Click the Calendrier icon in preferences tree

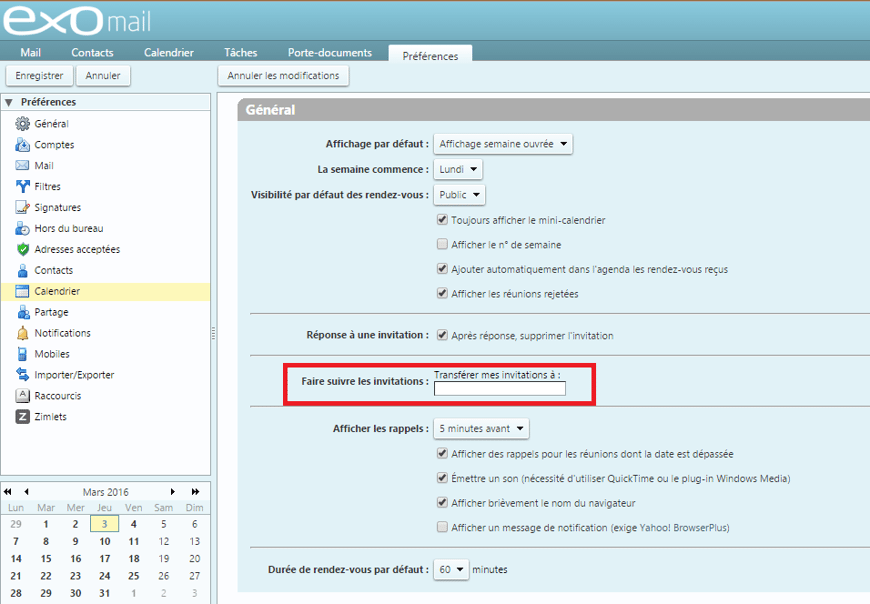tap(22, 291)
